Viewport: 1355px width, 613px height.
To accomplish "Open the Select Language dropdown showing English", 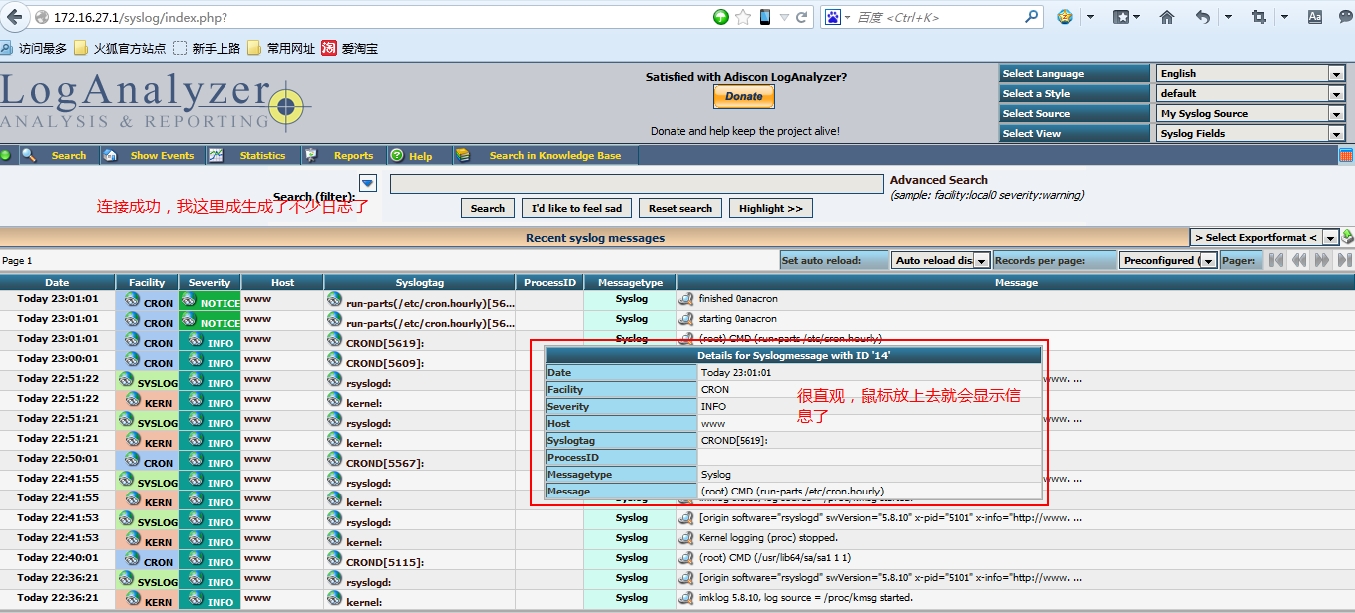I will click(1250, 72).
